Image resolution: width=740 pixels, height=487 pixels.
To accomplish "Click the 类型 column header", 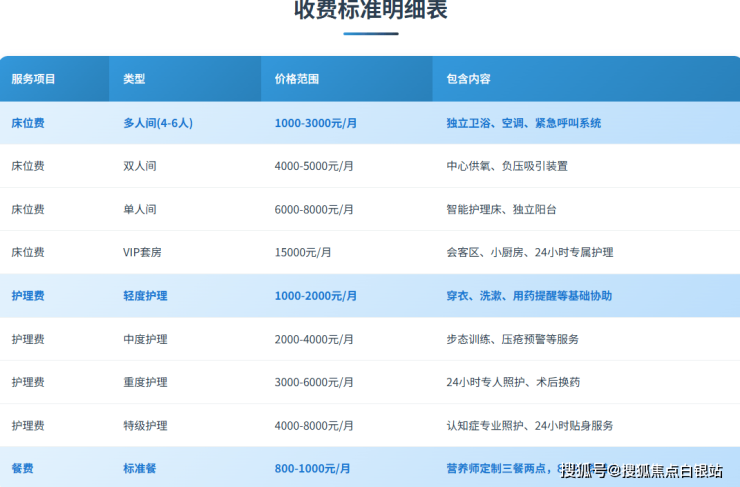I will 134,79.
